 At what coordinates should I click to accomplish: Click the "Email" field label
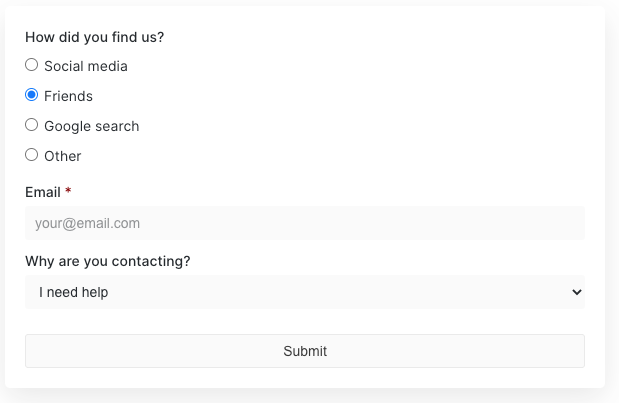click(x=43, y=192)
